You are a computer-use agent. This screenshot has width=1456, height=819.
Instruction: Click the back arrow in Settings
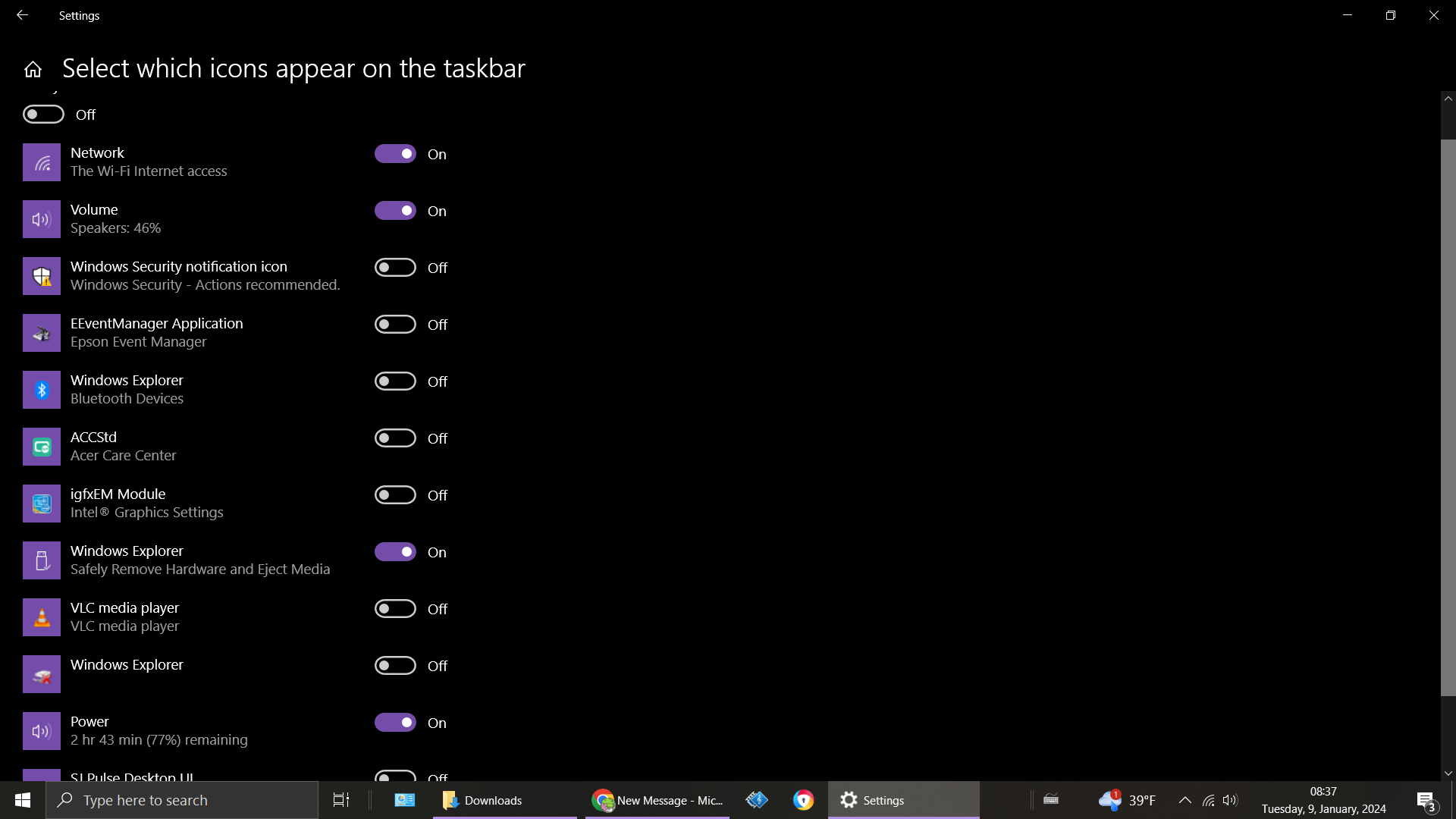(21, 15)
